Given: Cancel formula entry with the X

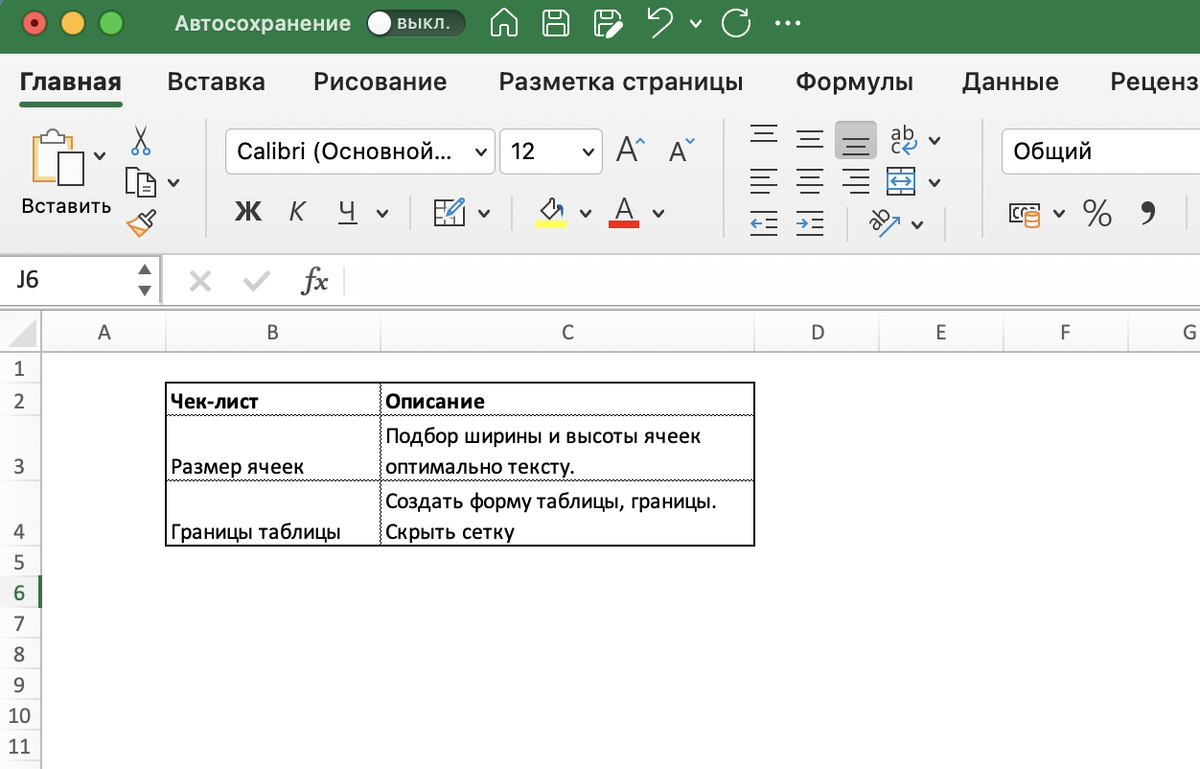Looking at the screenshot, I should (x=200, y=281).
